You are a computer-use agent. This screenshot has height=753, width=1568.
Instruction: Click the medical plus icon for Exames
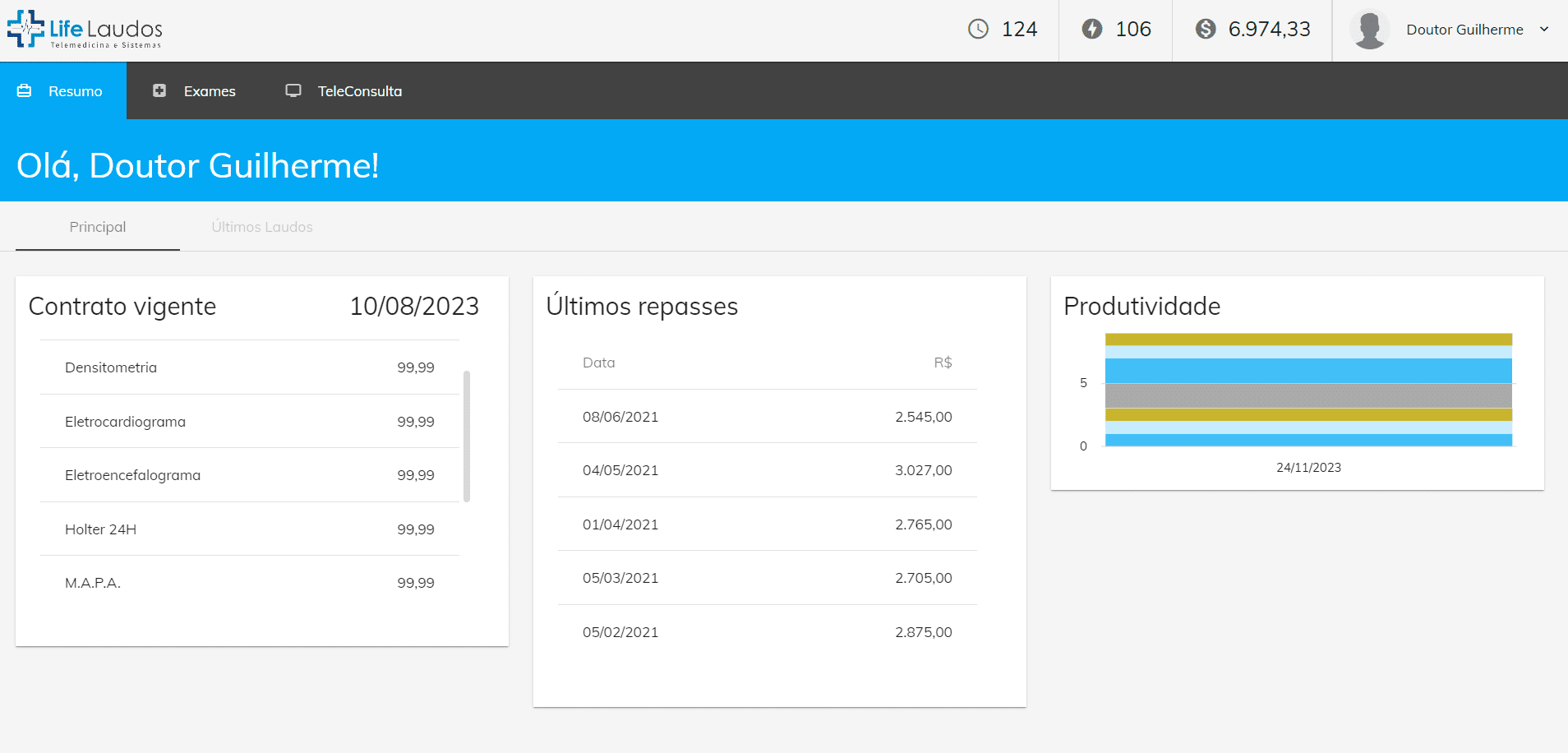tap(159, 91)
